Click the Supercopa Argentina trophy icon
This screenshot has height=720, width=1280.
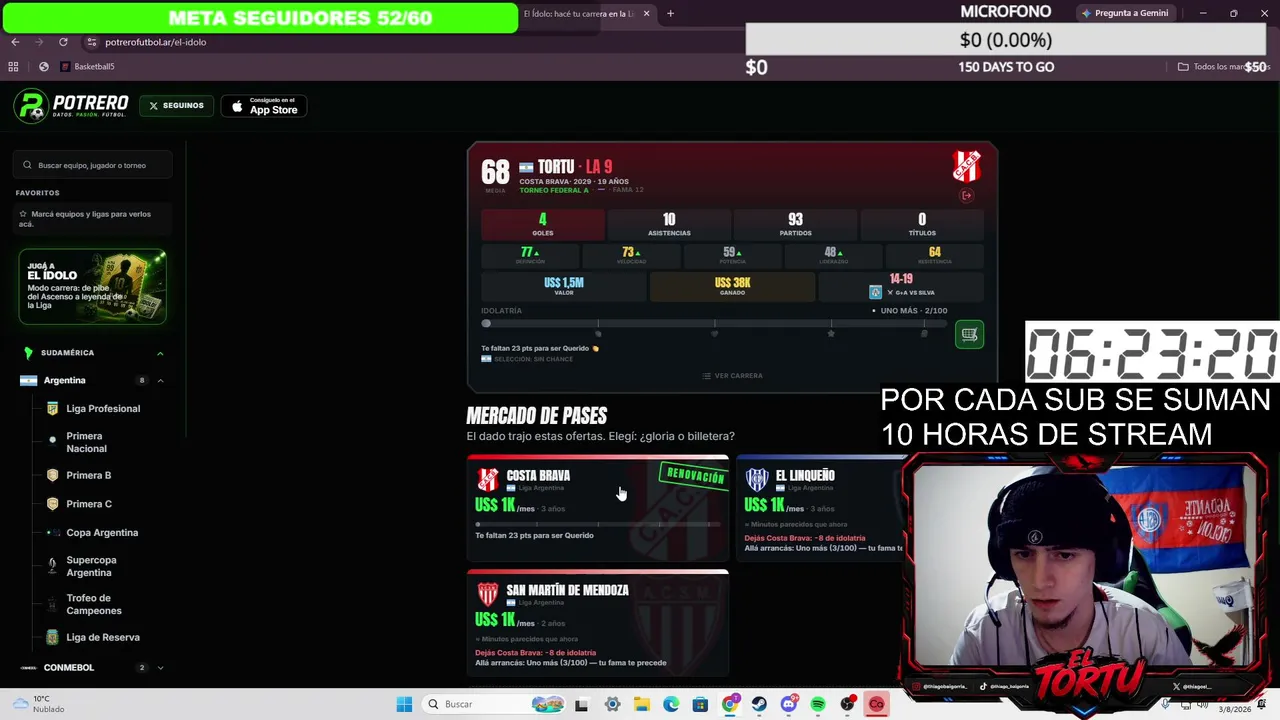(x=52, y=566)
